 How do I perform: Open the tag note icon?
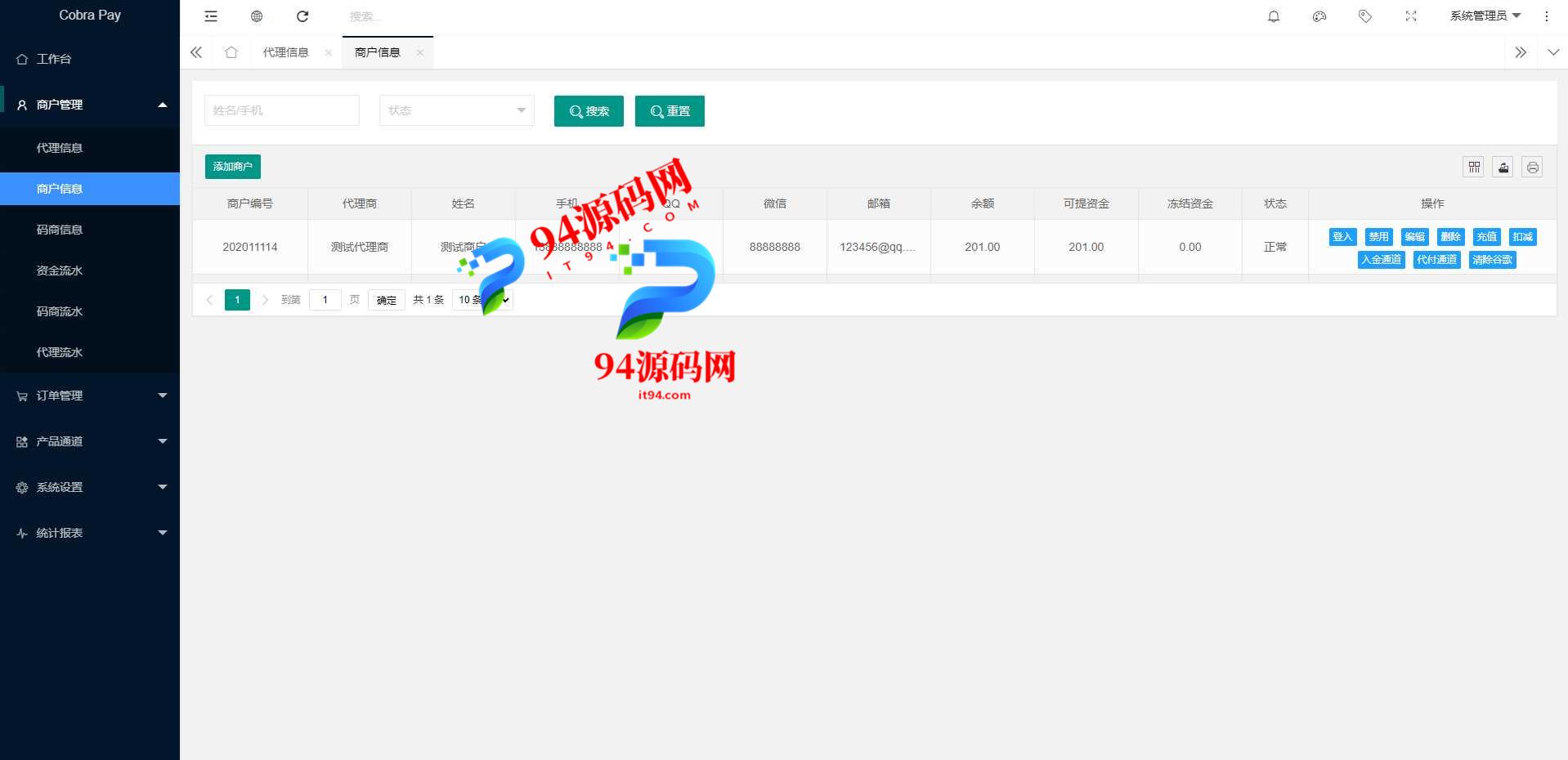click(1365, 16)
